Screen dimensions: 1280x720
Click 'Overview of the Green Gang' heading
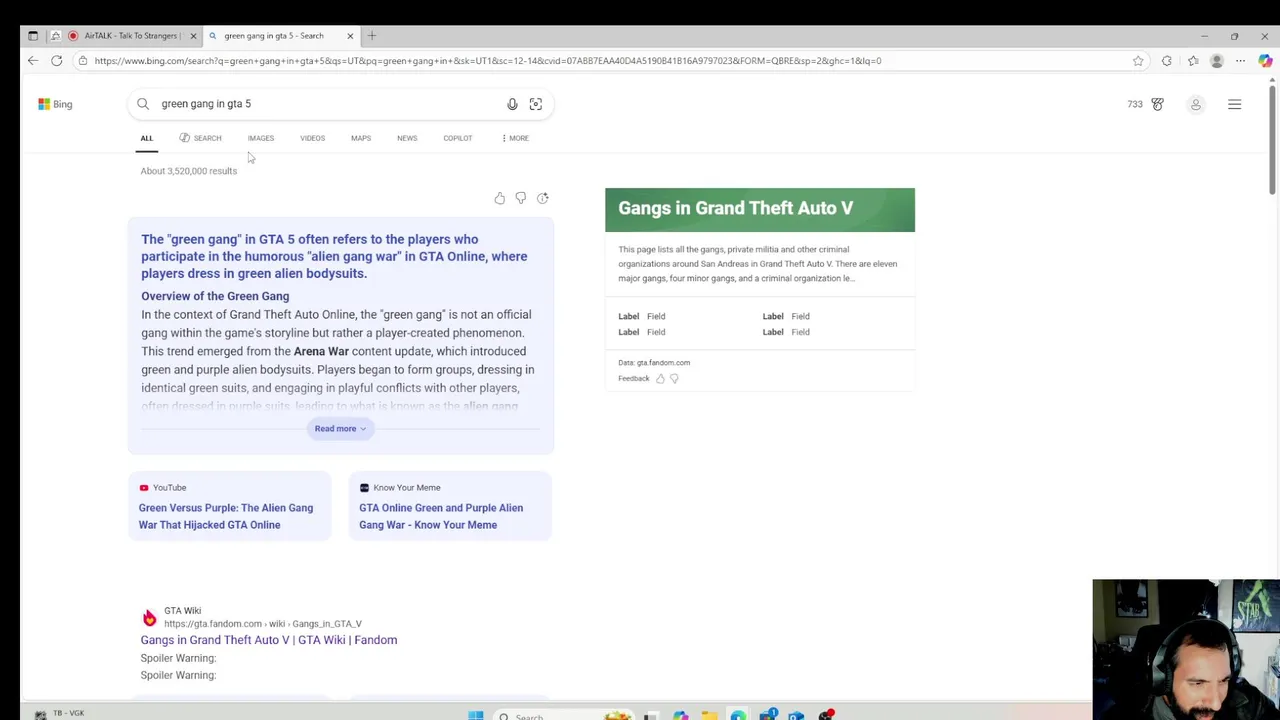[x=215, y=296]
